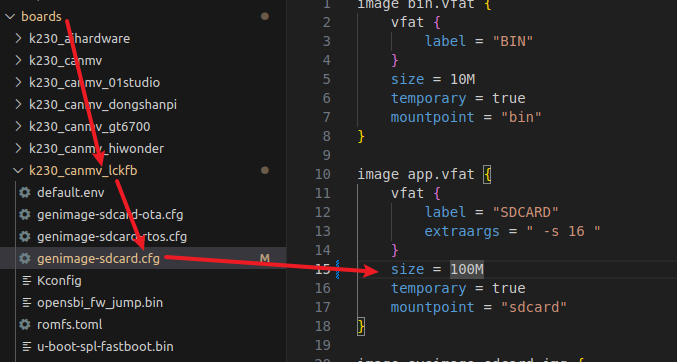677x362 pixels.
Task: Click the vfat keyword on line 11
Action: (x=408, y=193)
